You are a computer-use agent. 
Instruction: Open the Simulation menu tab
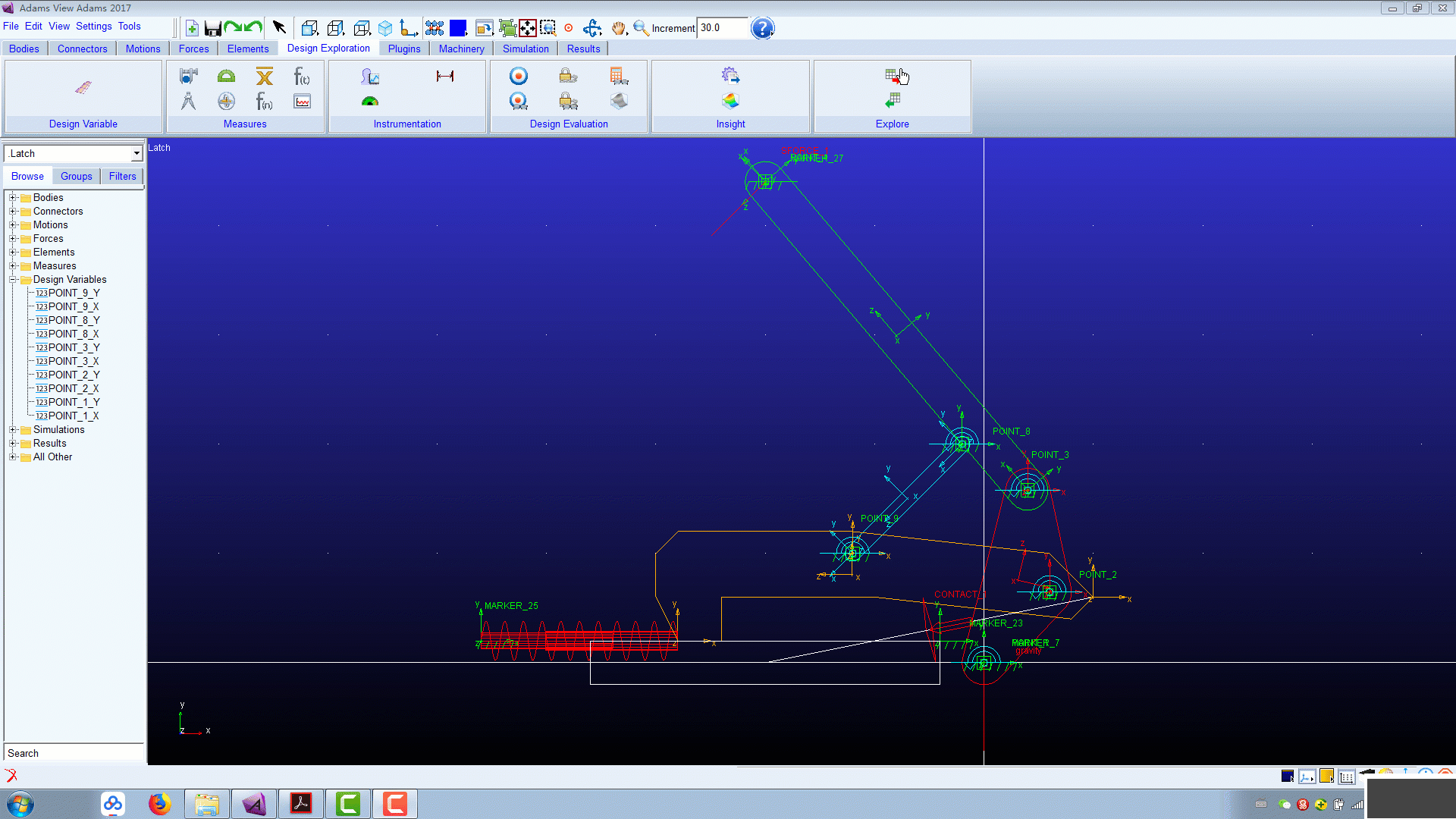tap(525, 48)
